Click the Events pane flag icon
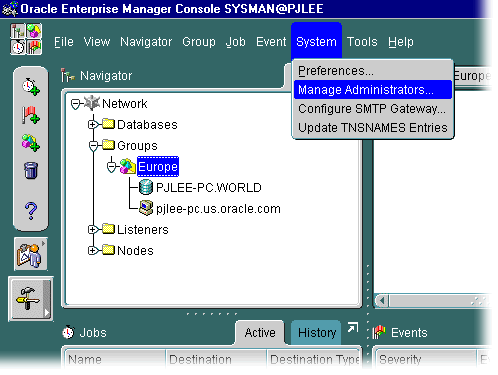 tap(379, 332)
